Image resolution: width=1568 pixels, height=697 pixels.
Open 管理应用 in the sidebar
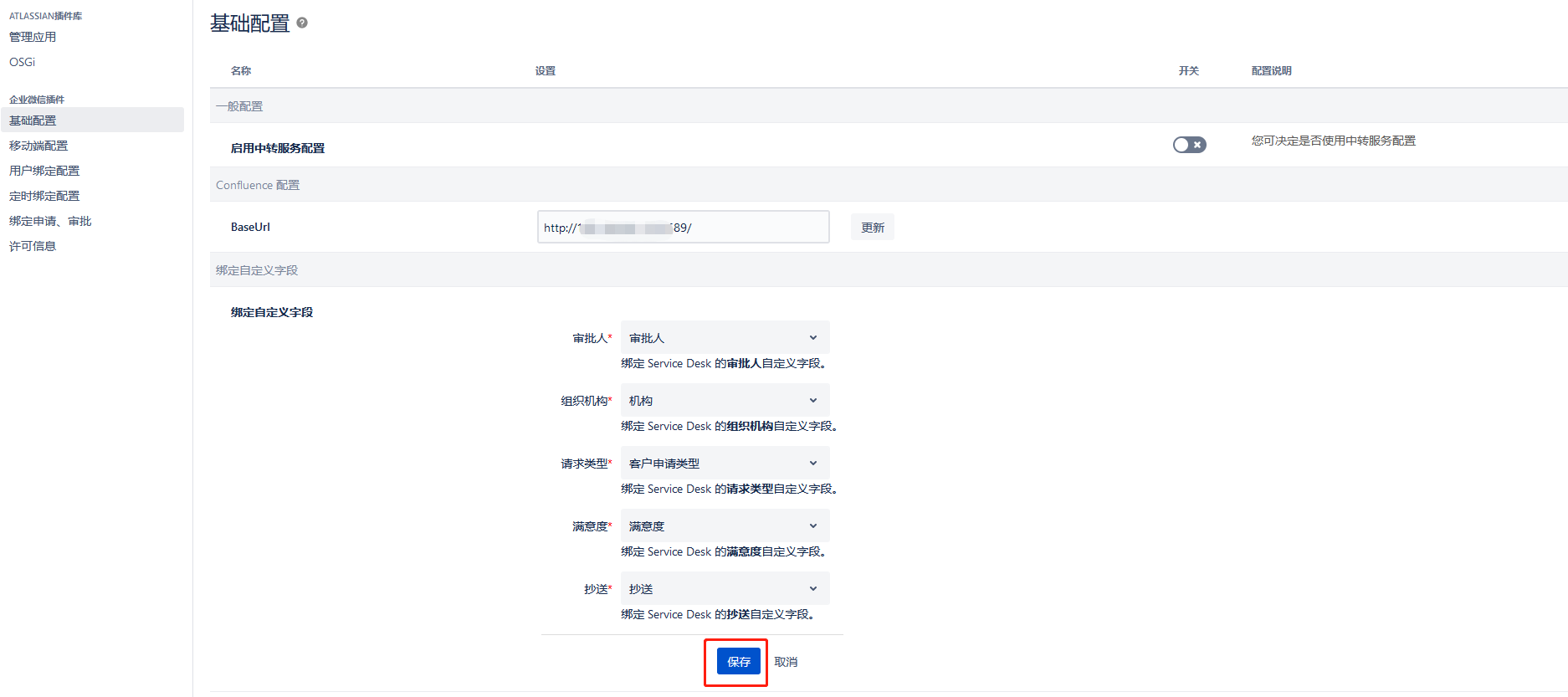tap(33, 37)
